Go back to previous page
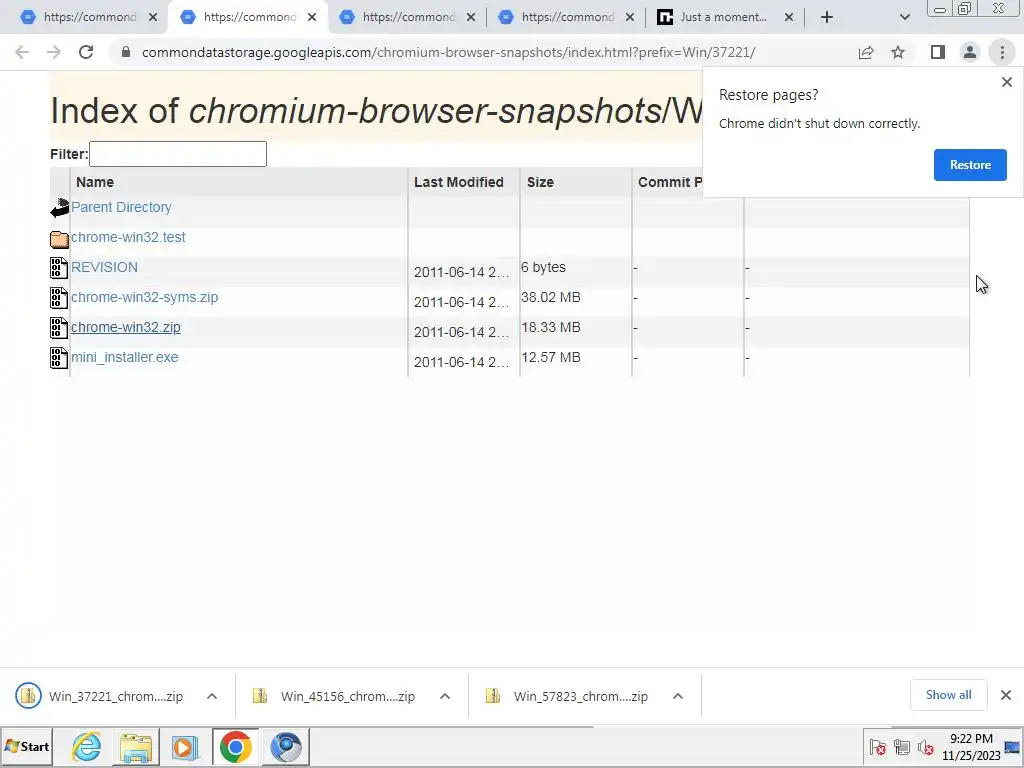Viewport: 1024px width, 768px height. pos(22,52)
